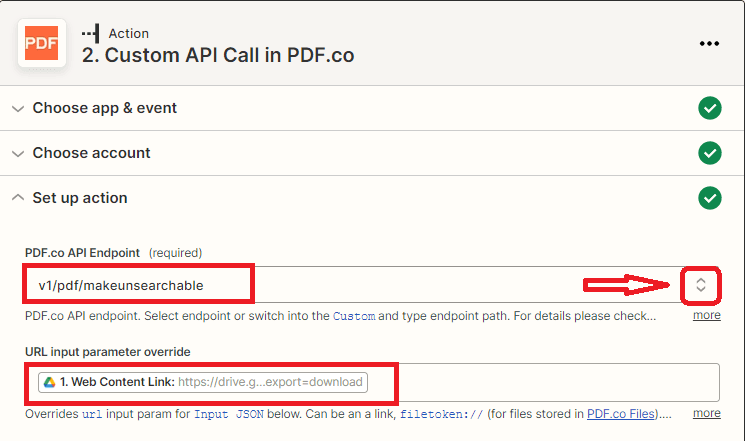Click green checkmark beside Choose account
The height and width of the screenshot is (441, 745).
(x=709, y=153)
